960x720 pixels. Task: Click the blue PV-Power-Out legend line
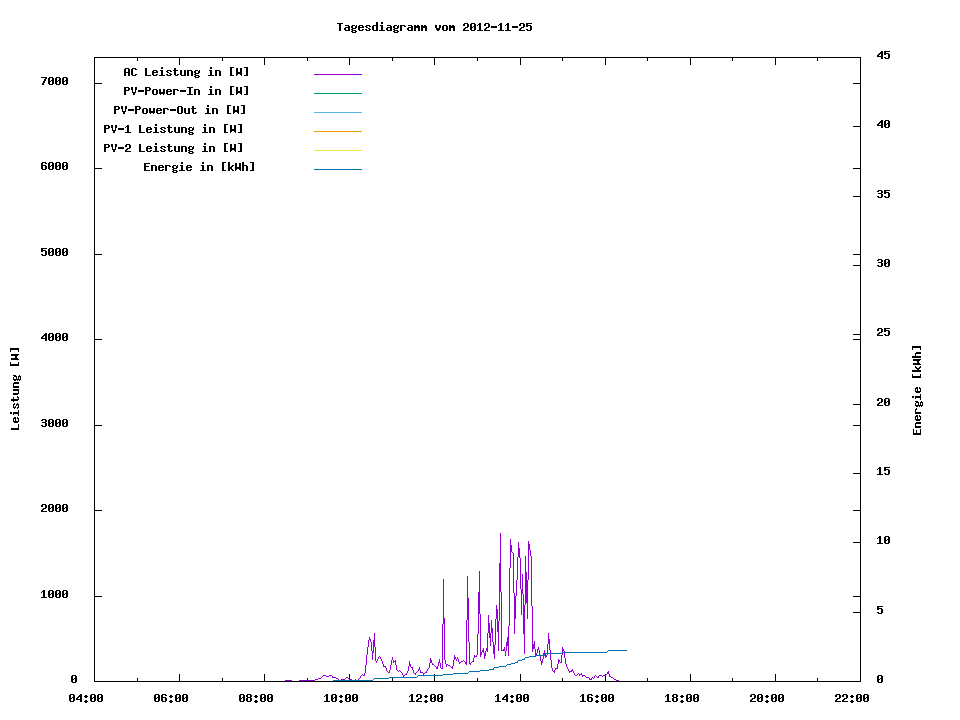pyautogui.click(x=337, y=112)
